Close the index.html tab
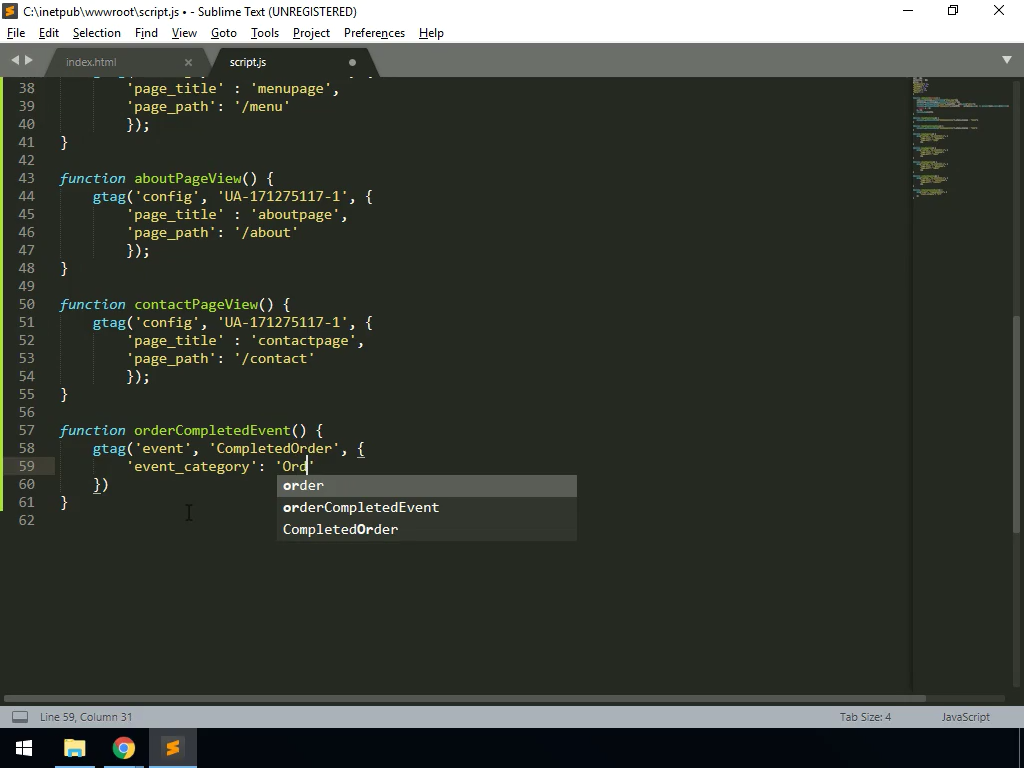Screen dimensions: 1024x768 pyautogui.click(x=188, y=62)
